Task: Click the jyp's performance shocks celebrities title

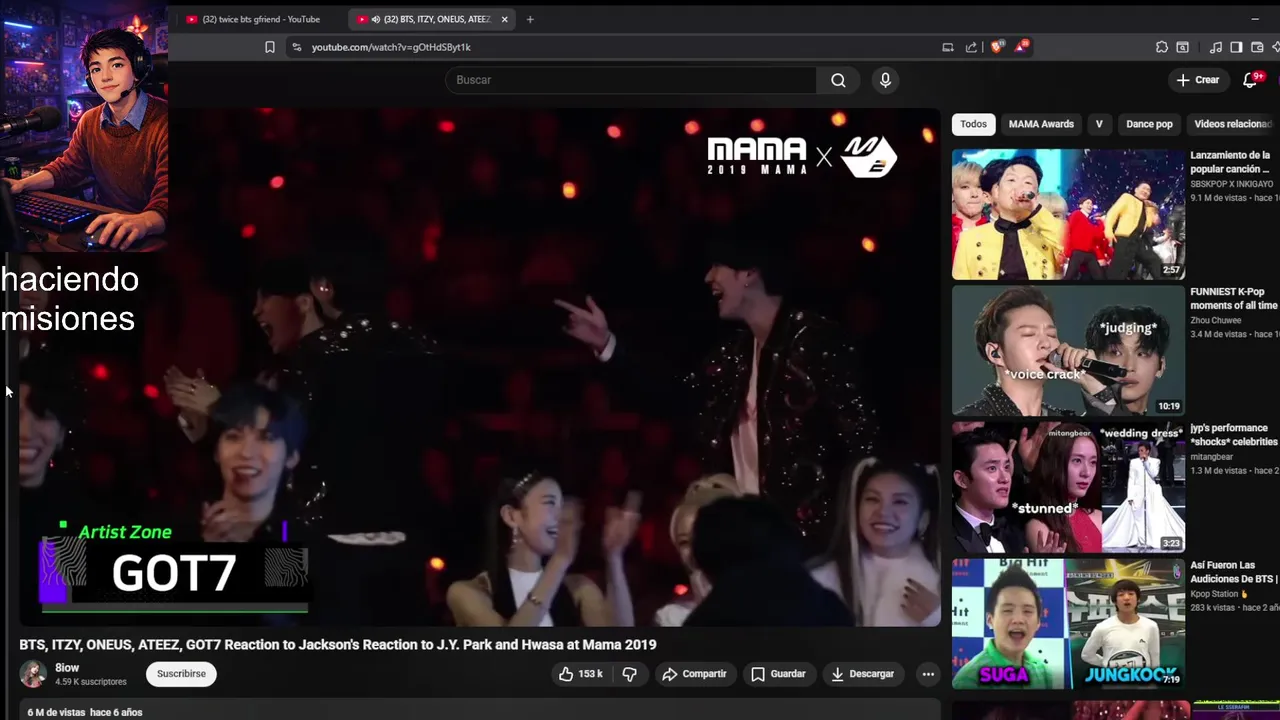Action: coord(1234,435)
